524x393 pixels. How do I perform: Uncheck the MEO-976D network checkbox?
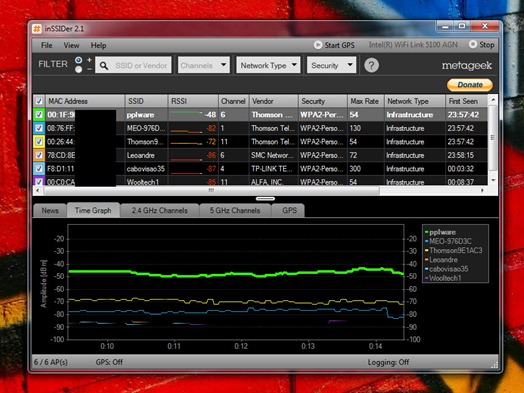point(39,128)
